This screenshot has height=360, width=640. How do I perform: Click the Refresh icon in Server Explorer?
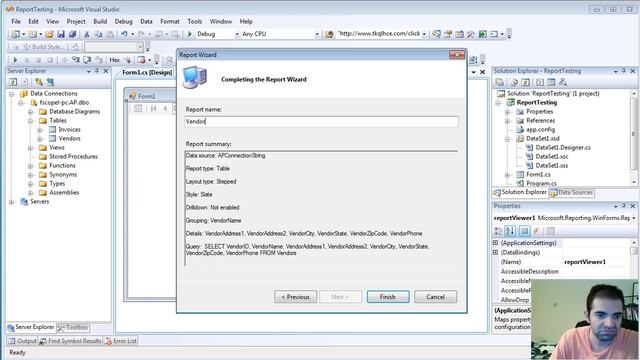pos(13,82)
